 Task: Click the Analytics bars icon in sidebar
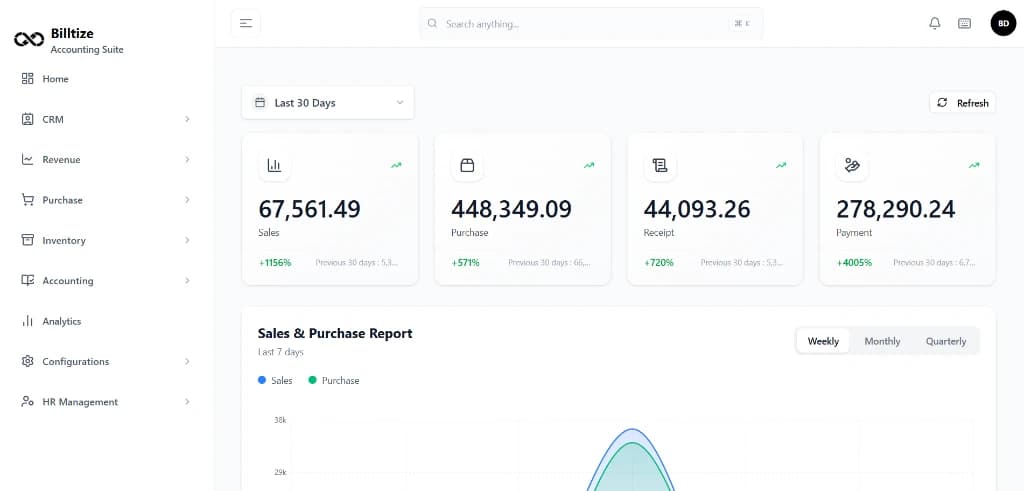pyautogui.click(x=27, y=321)
